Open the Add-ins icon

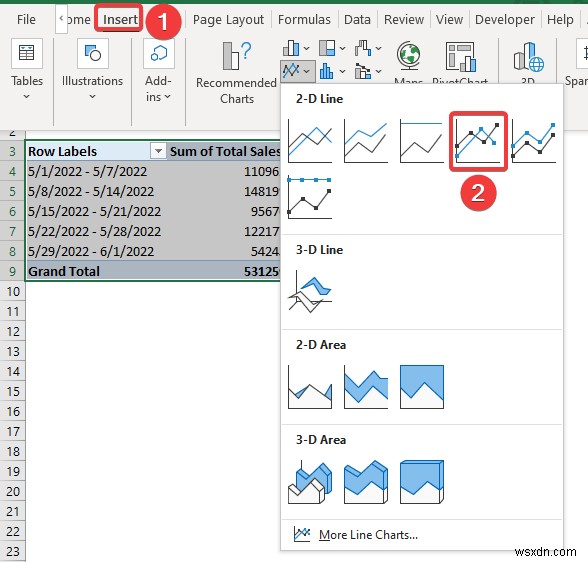click(159, 53)
